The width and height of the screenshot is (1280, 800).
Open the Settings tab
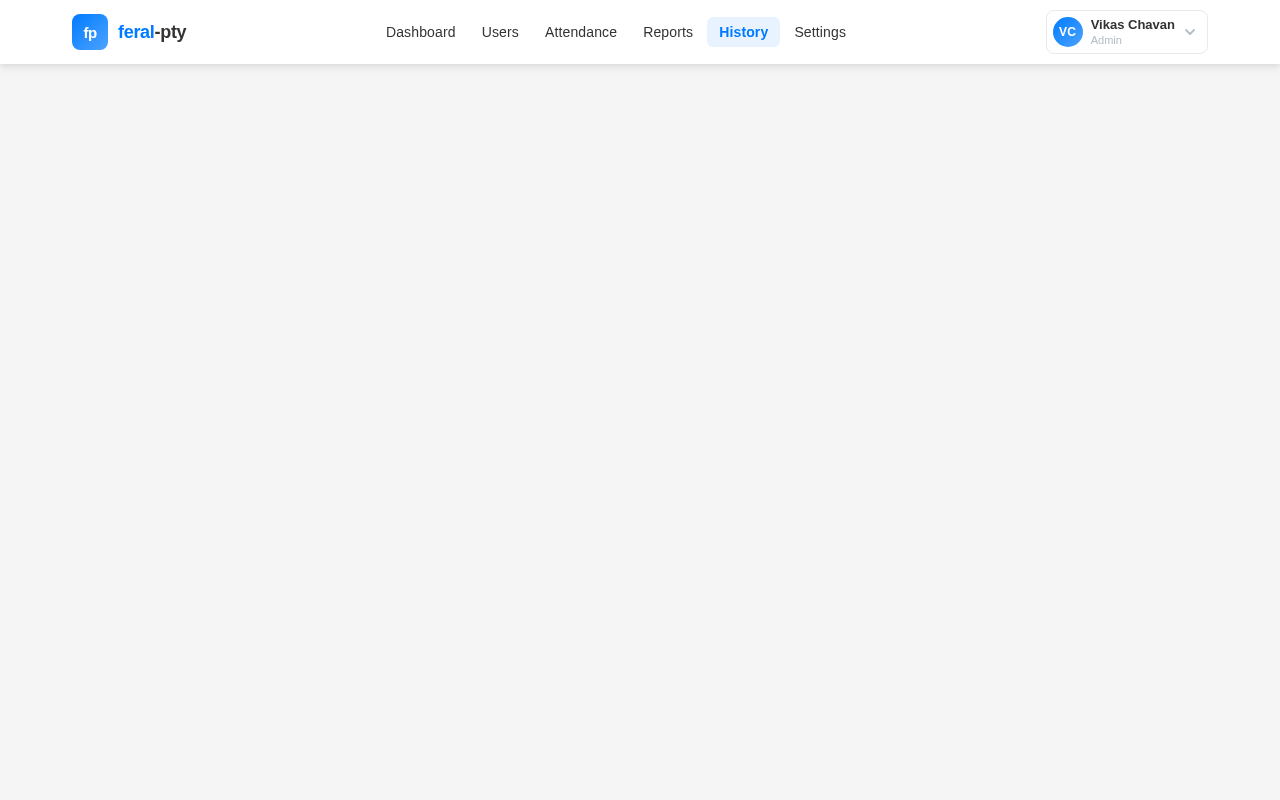820,32
